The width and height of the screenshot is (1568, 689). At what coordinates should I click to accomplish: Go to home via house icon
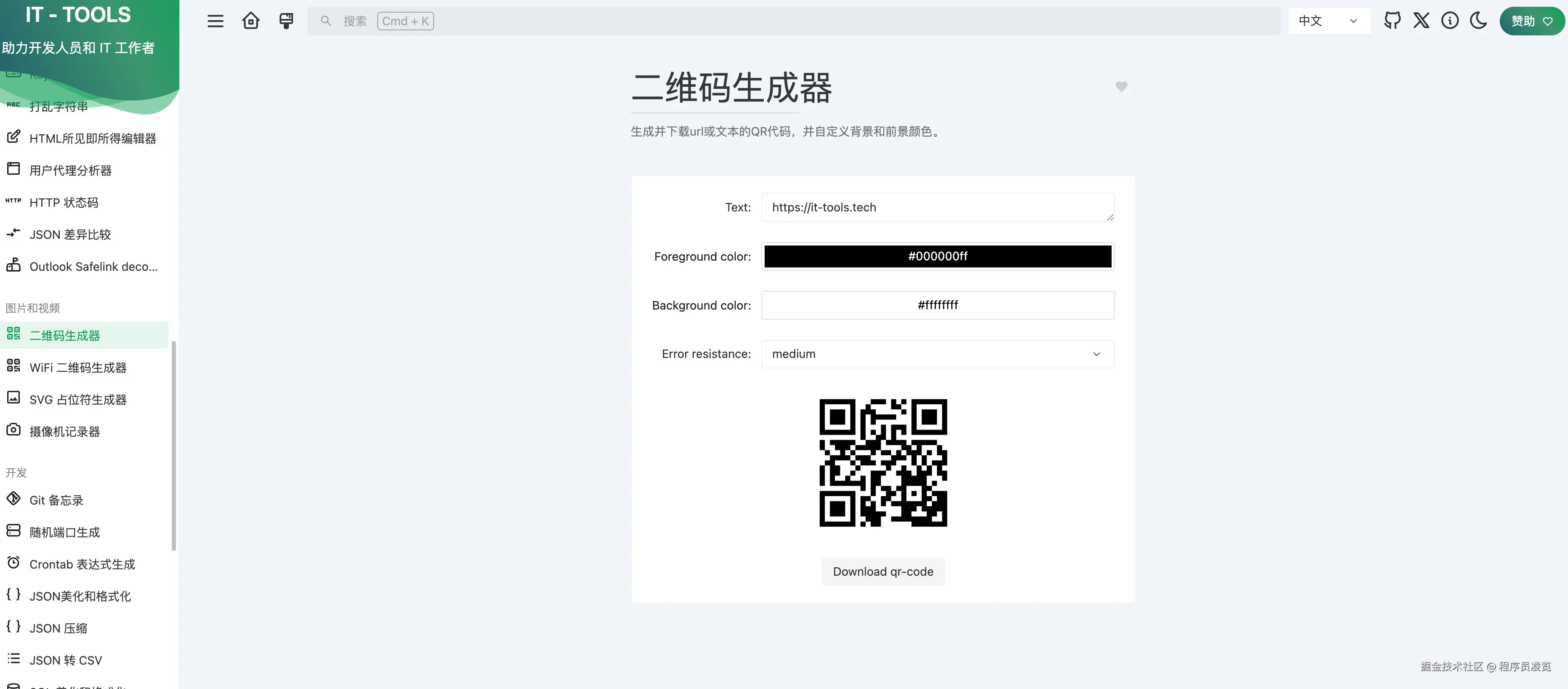pyautogui.click(x=251, y=21)
